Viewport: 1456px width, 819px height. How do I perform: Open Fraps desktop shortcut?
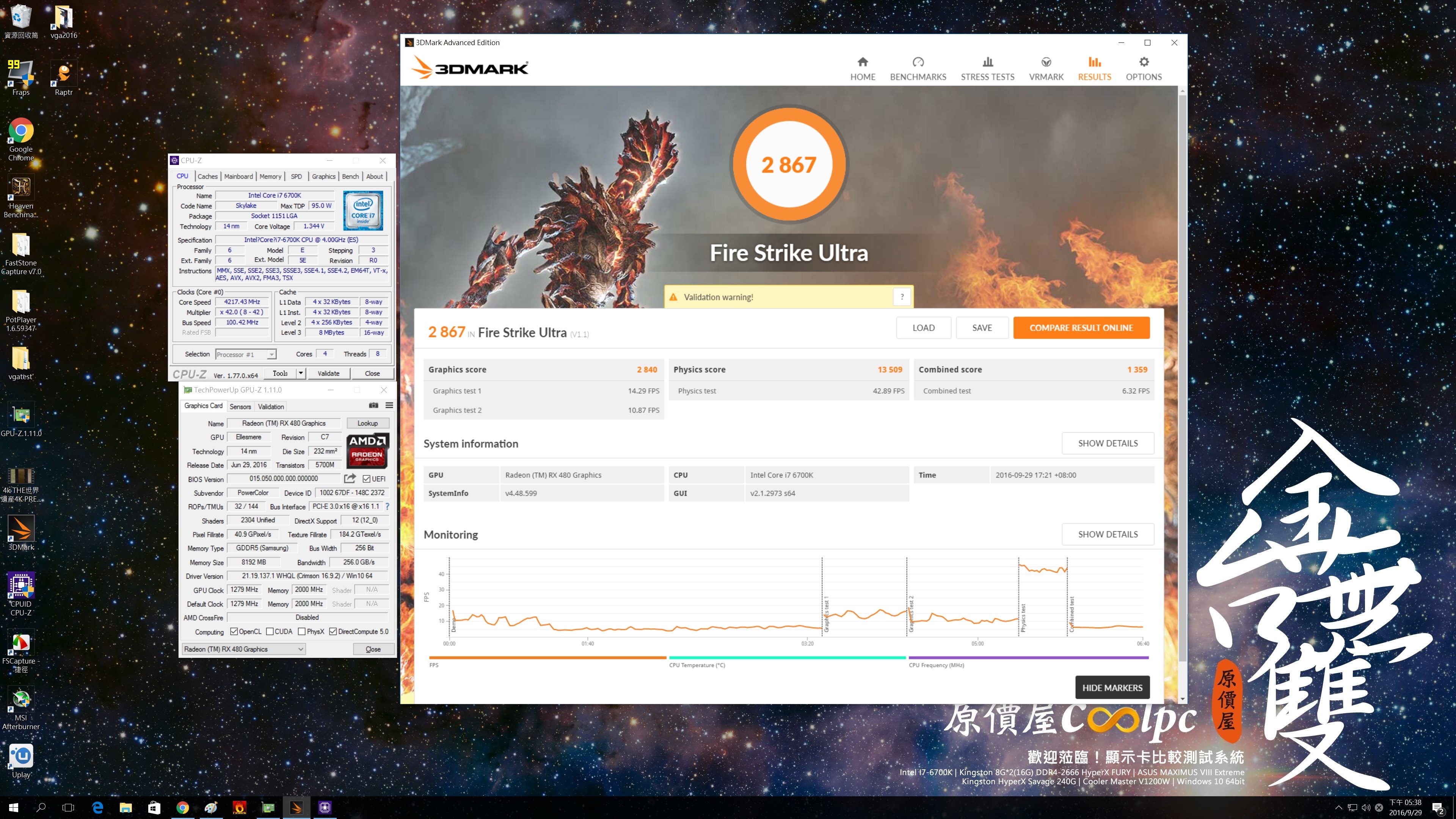pos(21,77)
